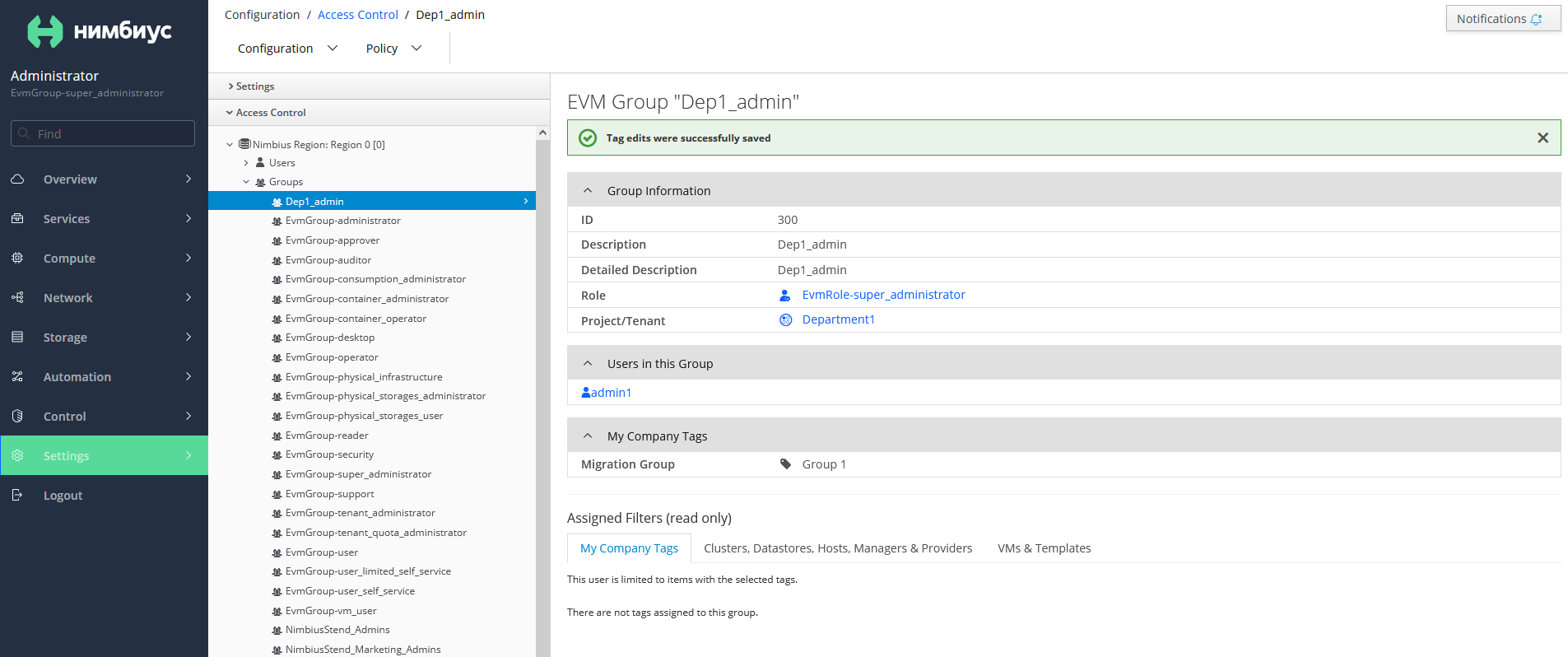Open the Department1 tenant link
1568x657 pixels.
(x=838, y=319)
